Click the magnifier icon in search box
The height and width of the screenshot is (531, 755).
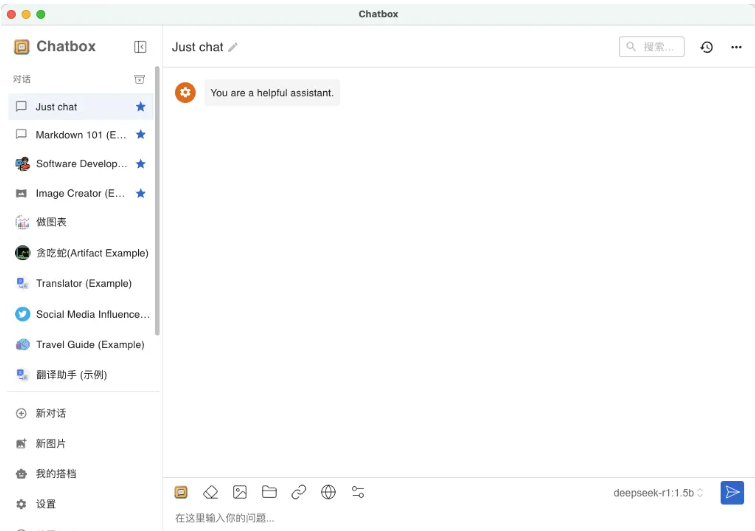(631, 47)
